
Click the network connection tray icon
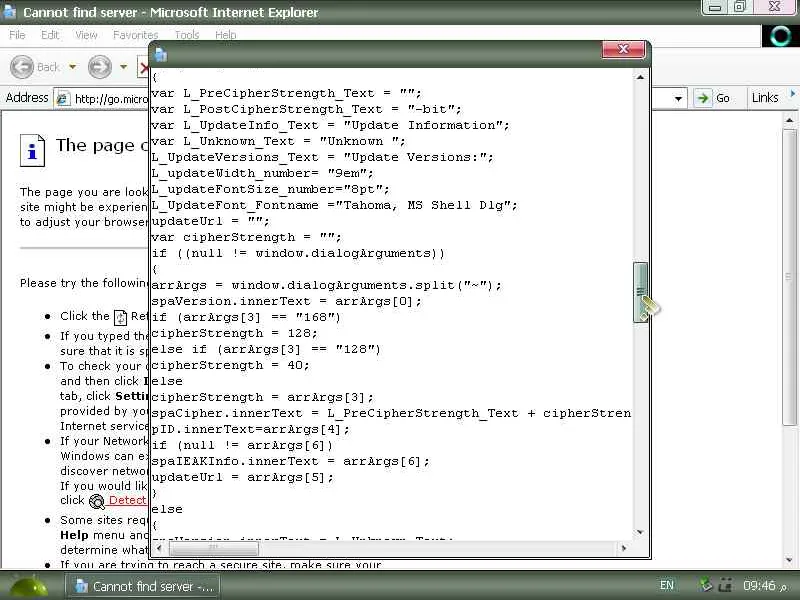point(726,585)
